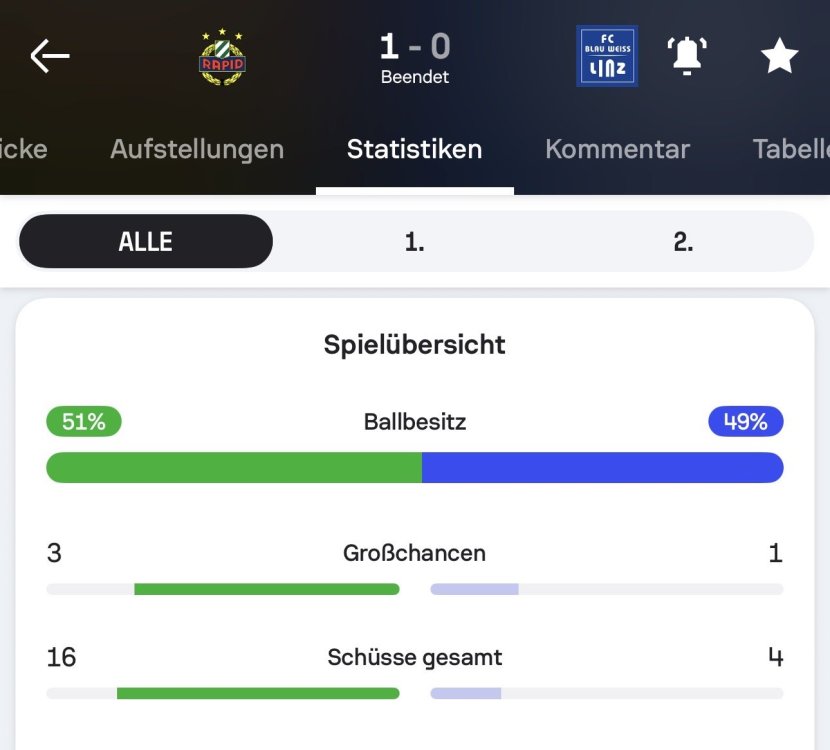Show statistics for ALLE periods

[146, 241]
